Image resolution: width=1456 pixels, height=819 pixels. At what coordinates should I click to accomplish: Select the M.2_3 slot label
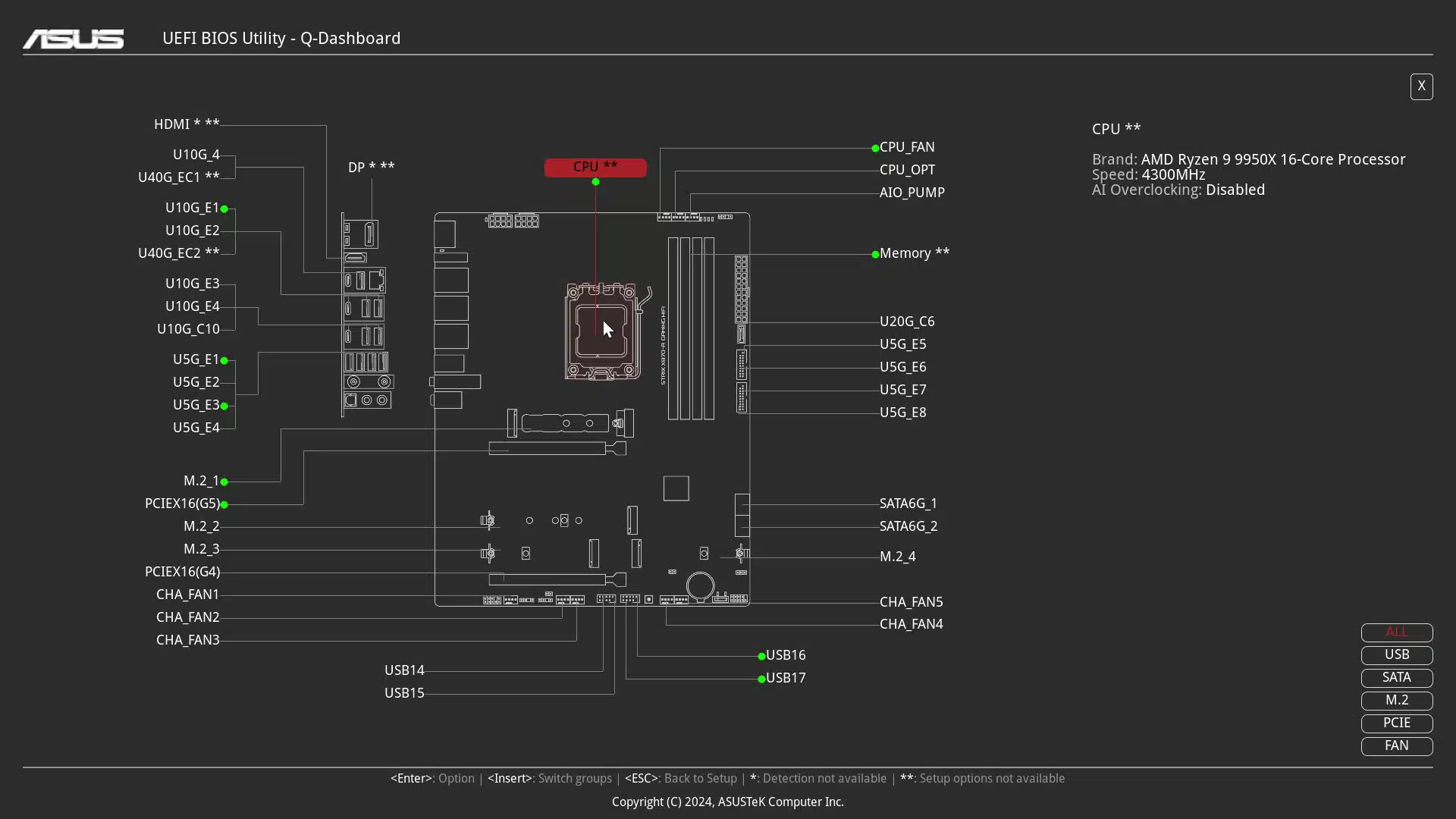202,549
